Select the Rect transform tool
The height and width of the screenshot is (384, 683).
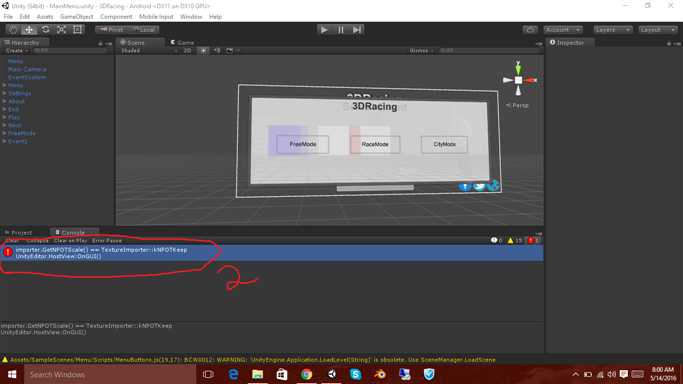pos(78,30)
